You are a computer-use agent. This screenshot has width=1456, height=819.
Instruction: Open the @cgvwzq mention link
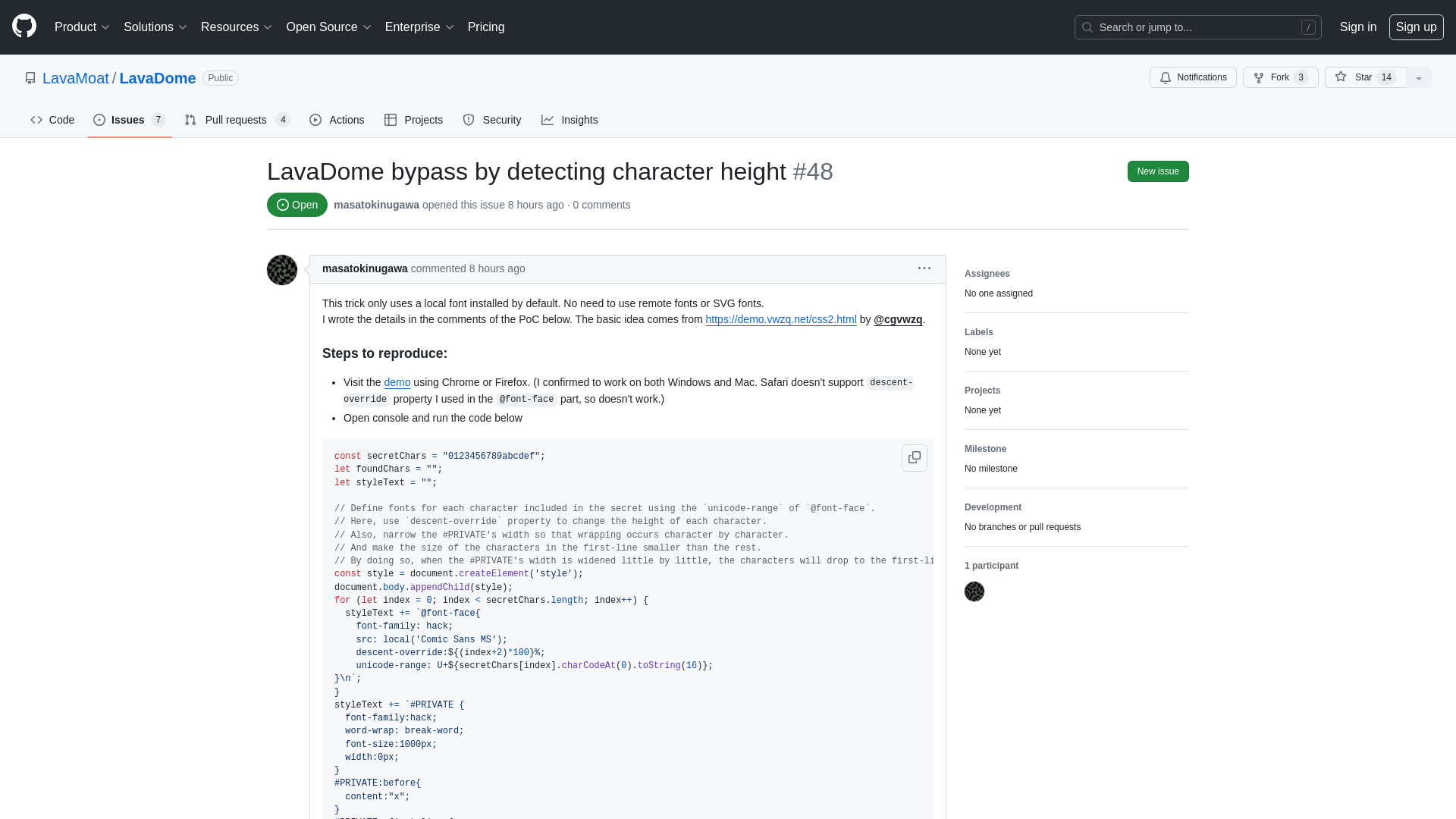point(898,319)
